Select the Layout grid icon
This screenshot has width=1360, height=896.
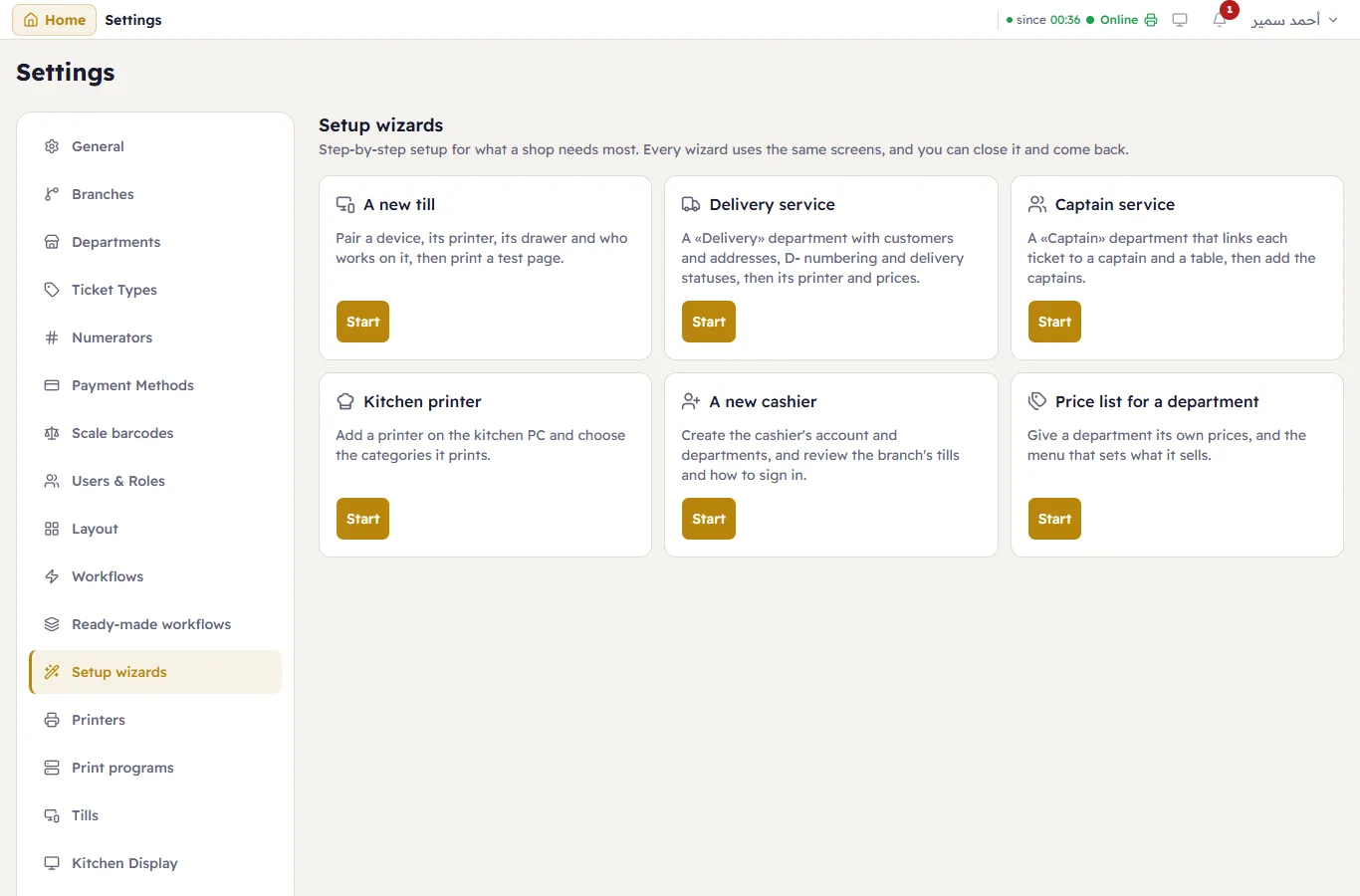coord(52,529)
